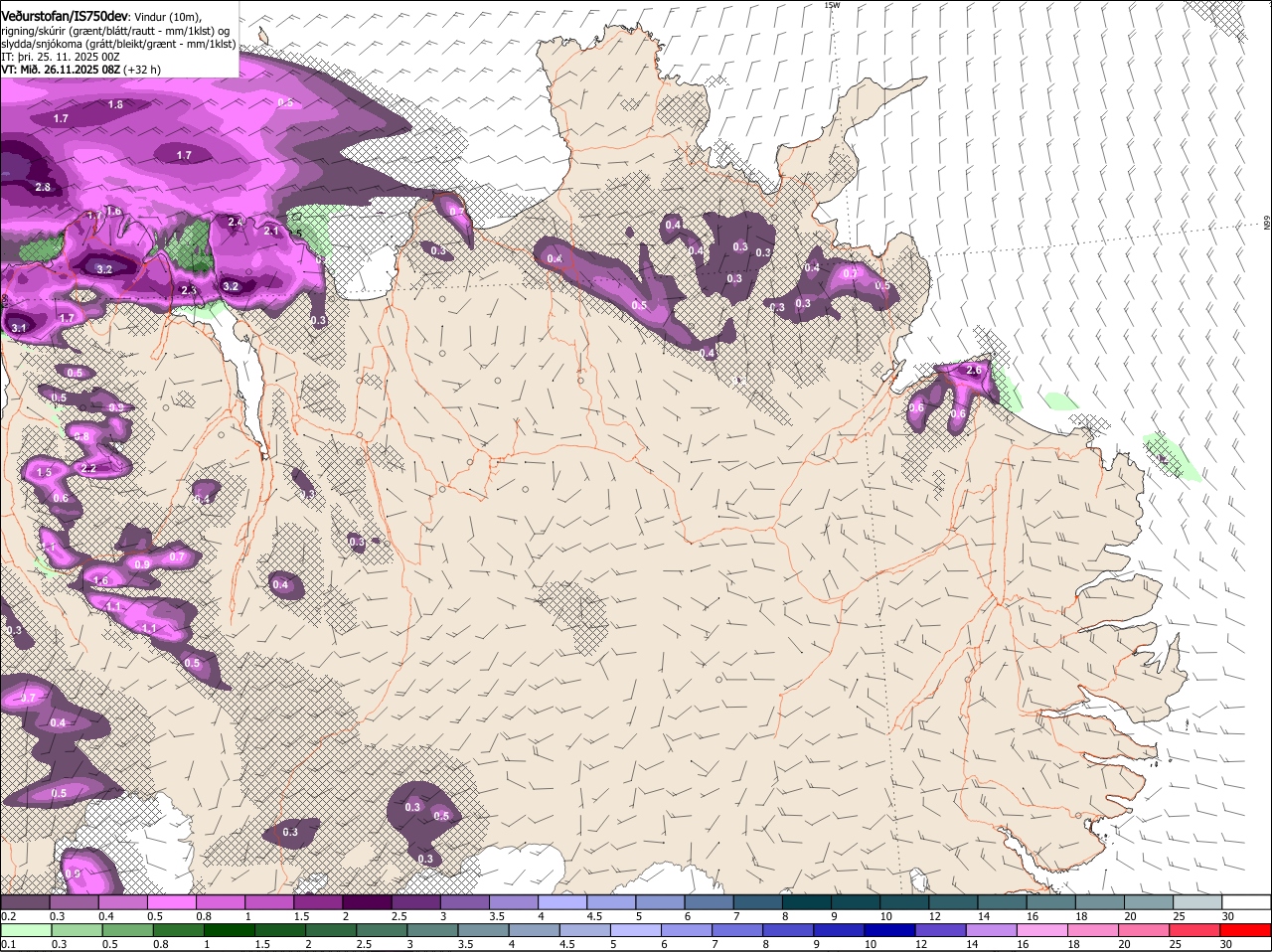This screenshot has height=952, width=1272.
Task: Click the rigning/skúrir legend description line
Action: [115, 31]
